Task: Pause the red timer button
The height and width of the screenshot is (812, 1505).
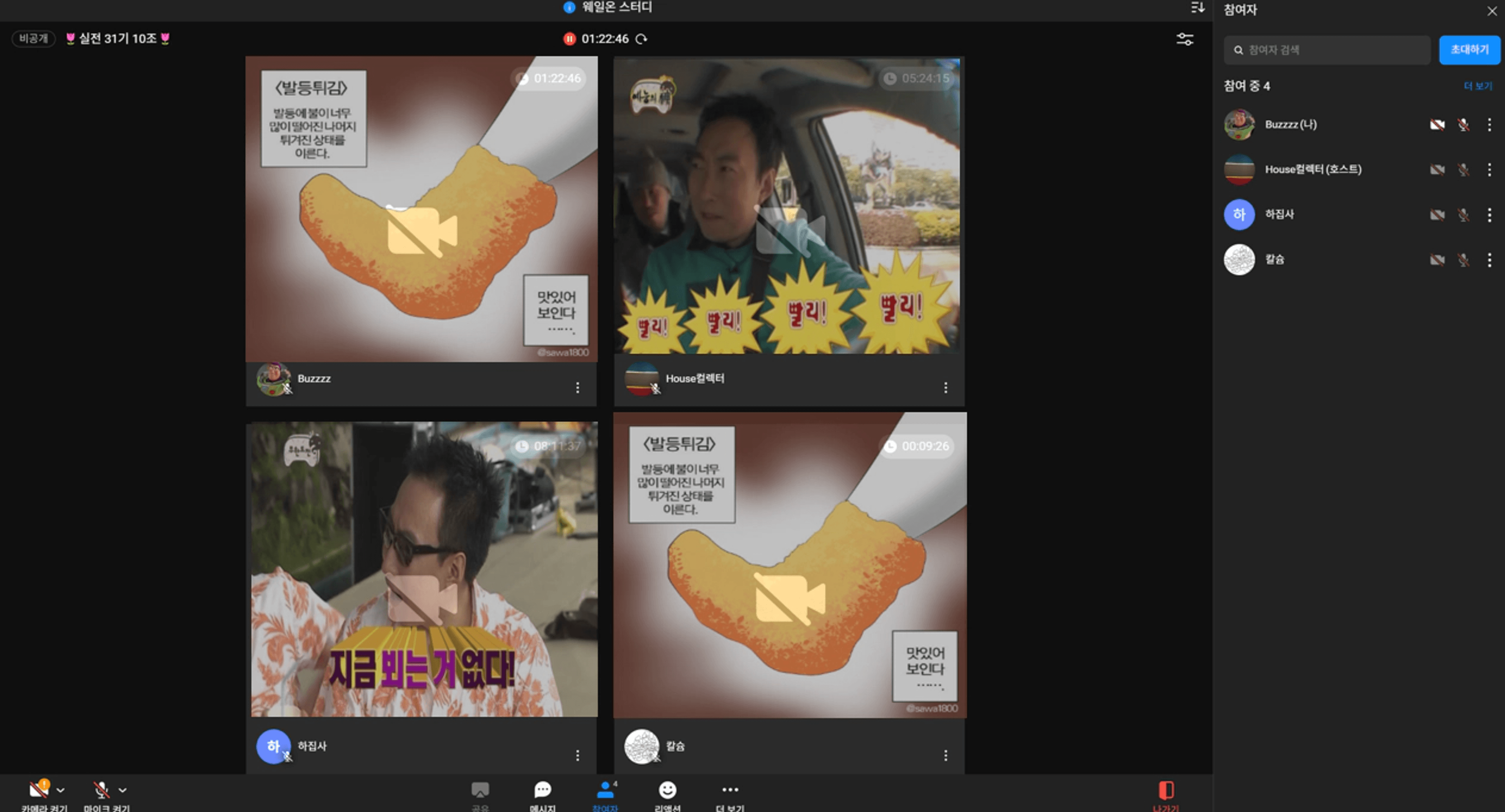Action: [569, 39]
